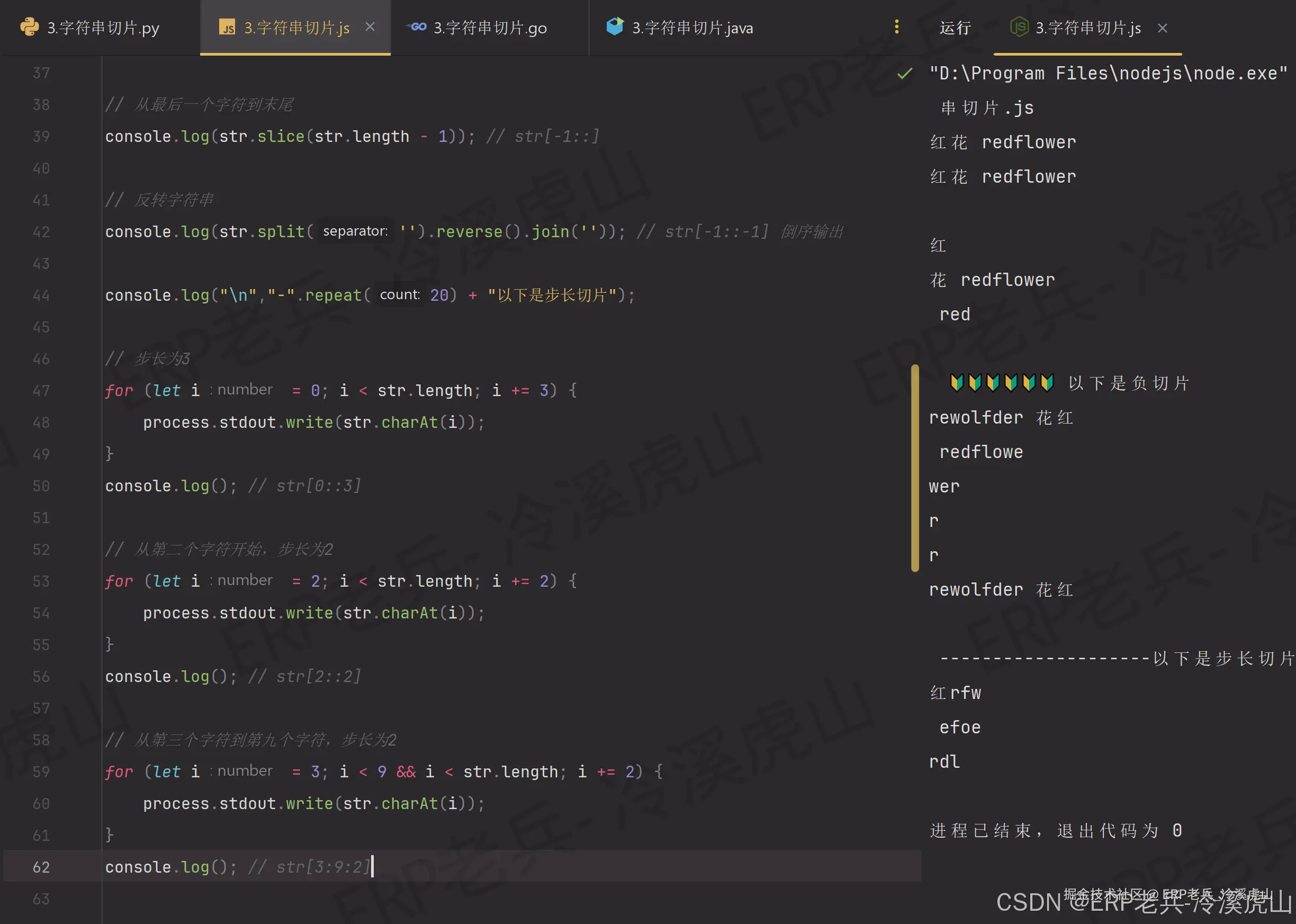This screenshot has width=1296, height=924.
Task: Click the 以下是负切片 output line
Action: (1069, 383)
